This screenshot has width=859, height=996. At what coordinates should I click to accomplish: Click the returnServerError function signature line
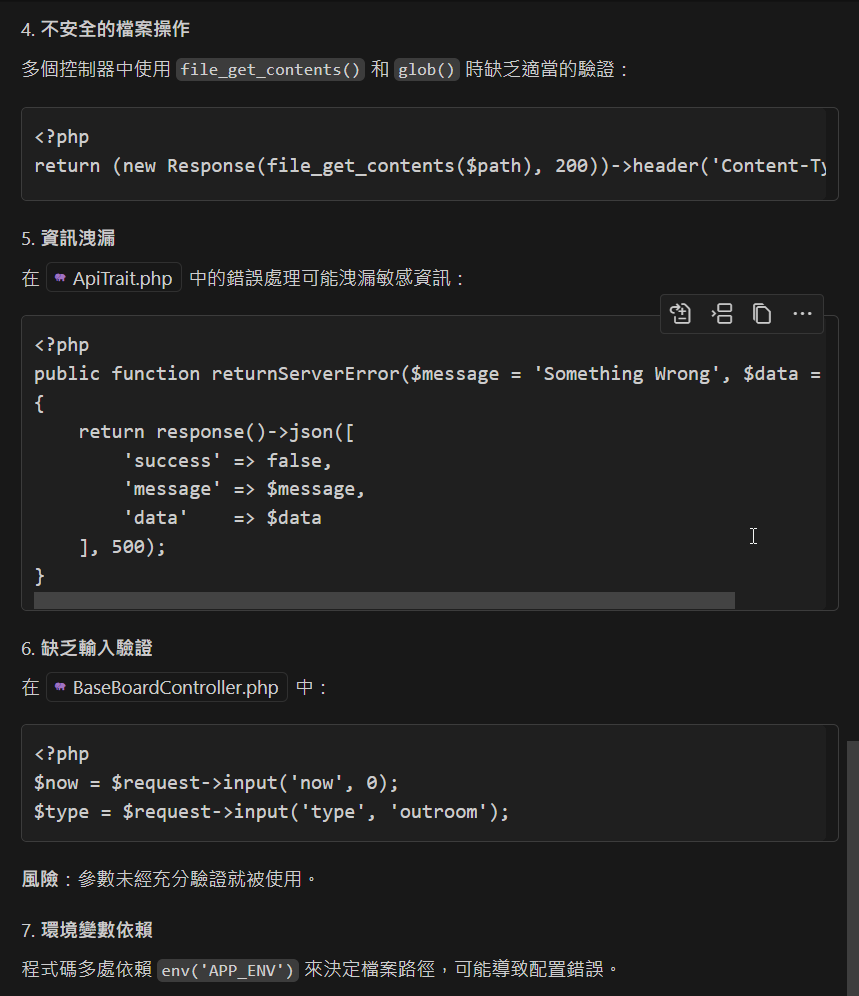[x=427, y=374]
